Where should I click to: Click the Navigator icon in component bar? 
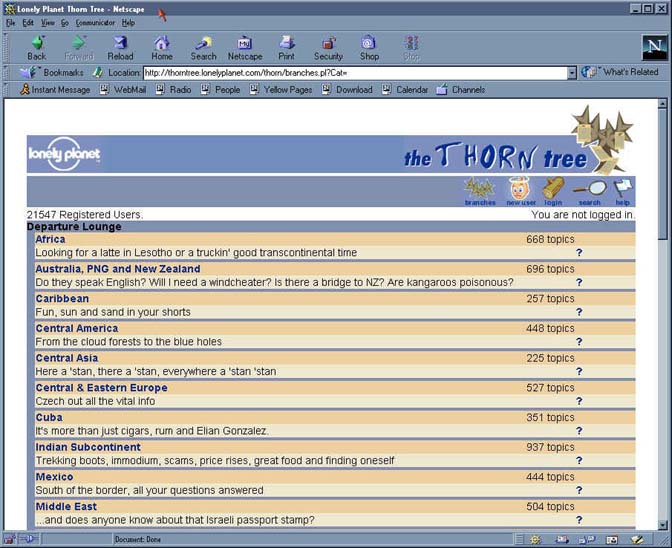pos(535,539)
